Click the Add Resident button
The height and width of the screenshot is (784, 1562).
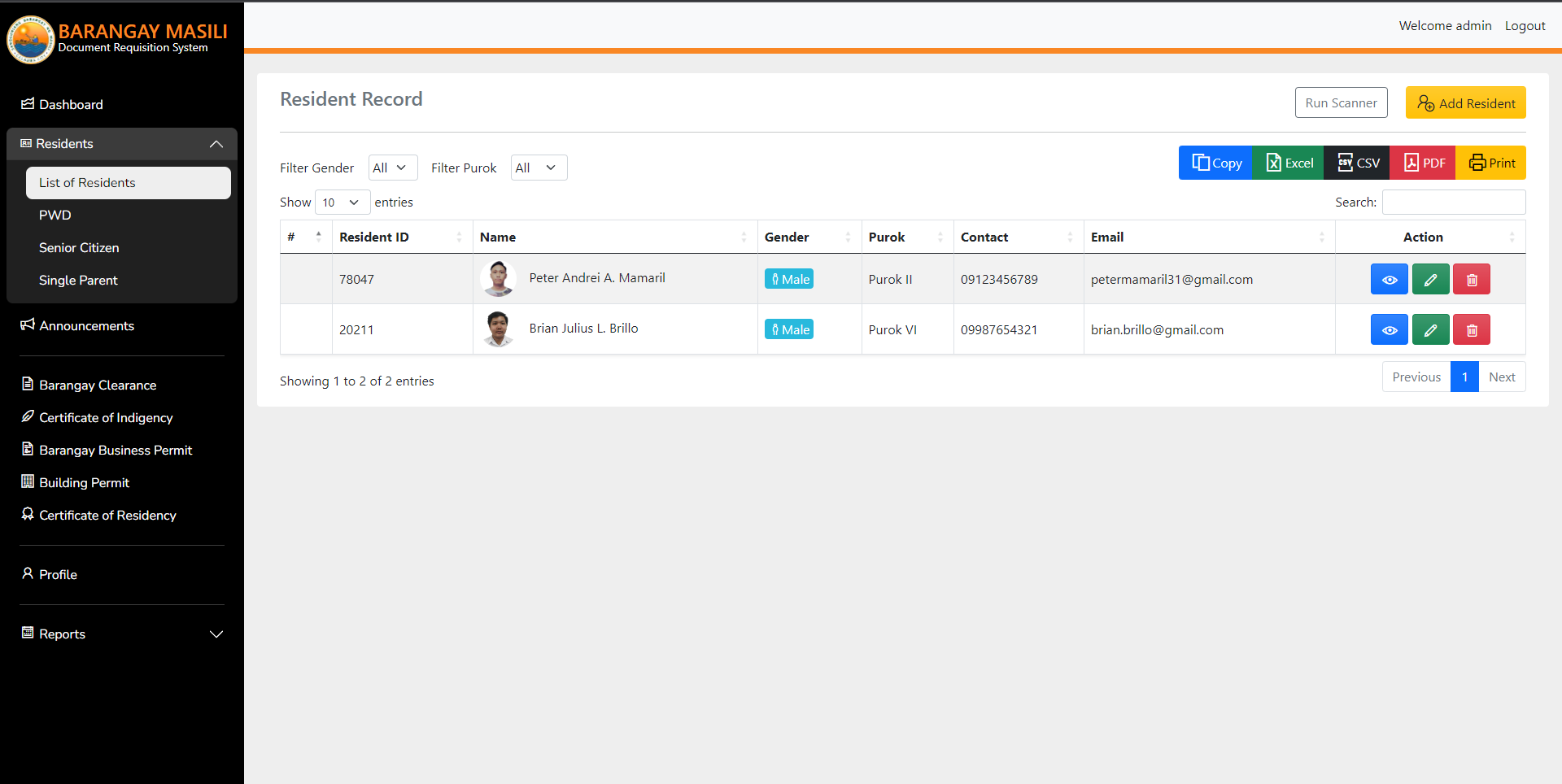tap(1465, 103)
